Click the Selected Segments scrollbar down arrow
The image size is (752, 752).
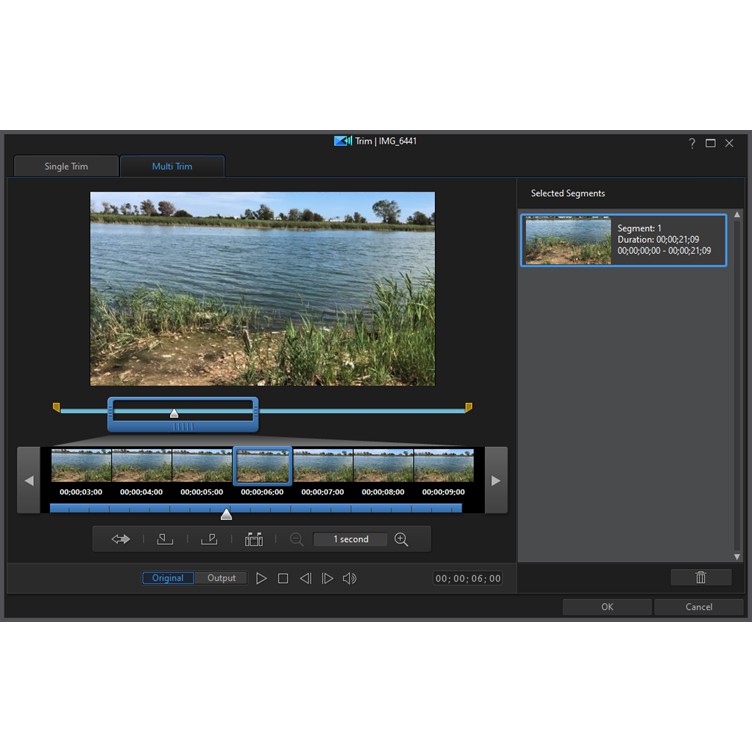[x=737, y=556]
